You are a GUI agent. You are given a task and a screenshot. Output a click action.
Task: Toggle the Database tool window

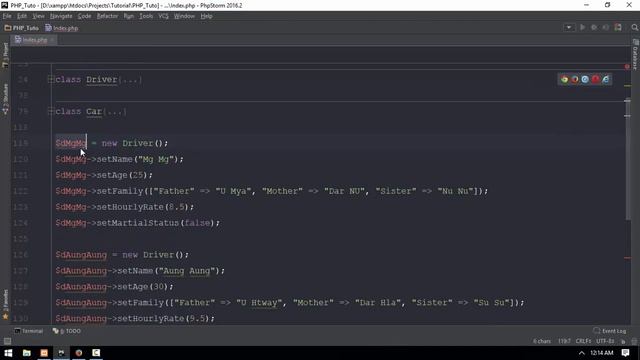(x=635, y=54)
